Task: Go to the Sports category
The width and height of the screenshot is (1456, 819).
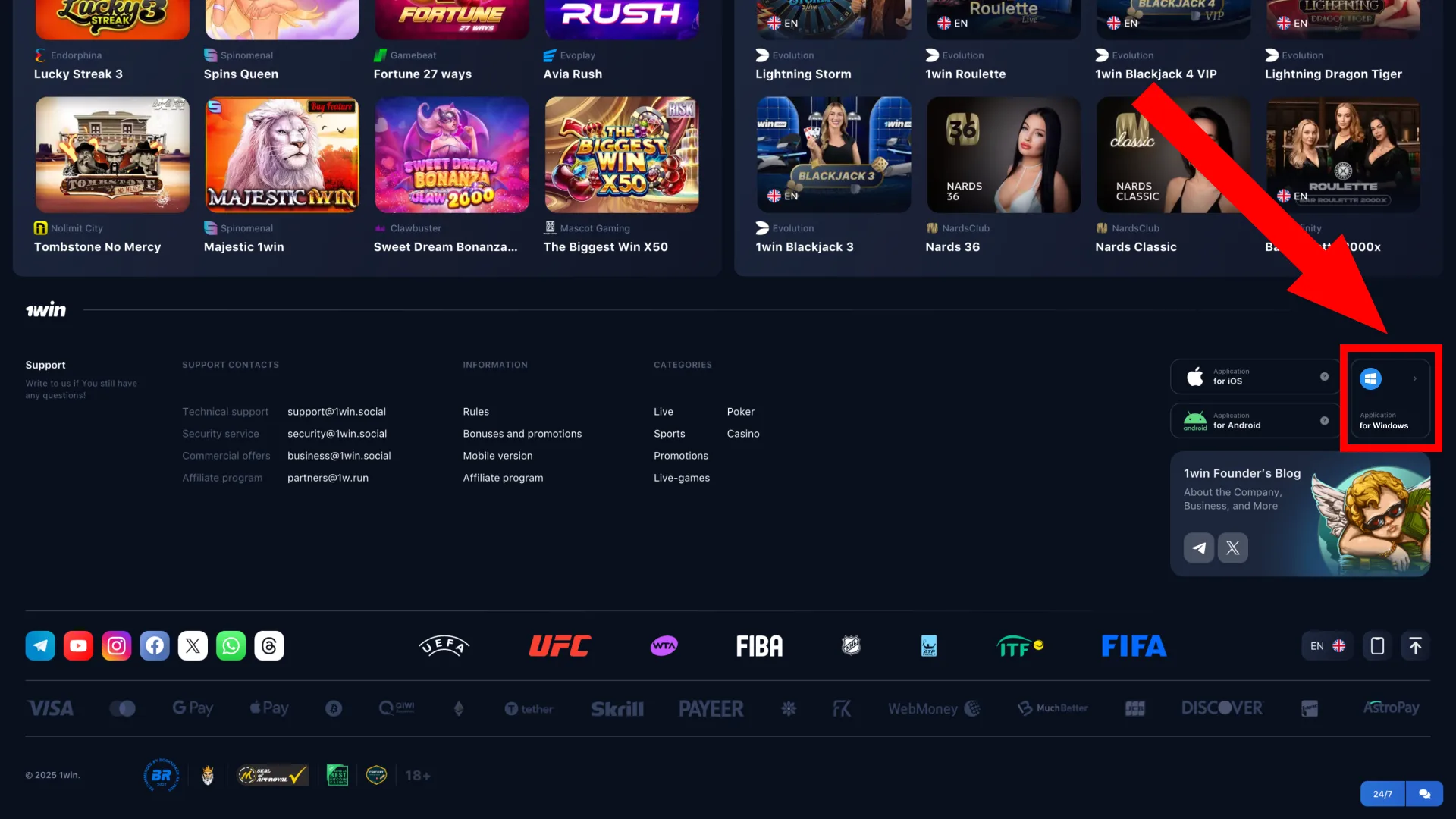Action: [670, 434]
